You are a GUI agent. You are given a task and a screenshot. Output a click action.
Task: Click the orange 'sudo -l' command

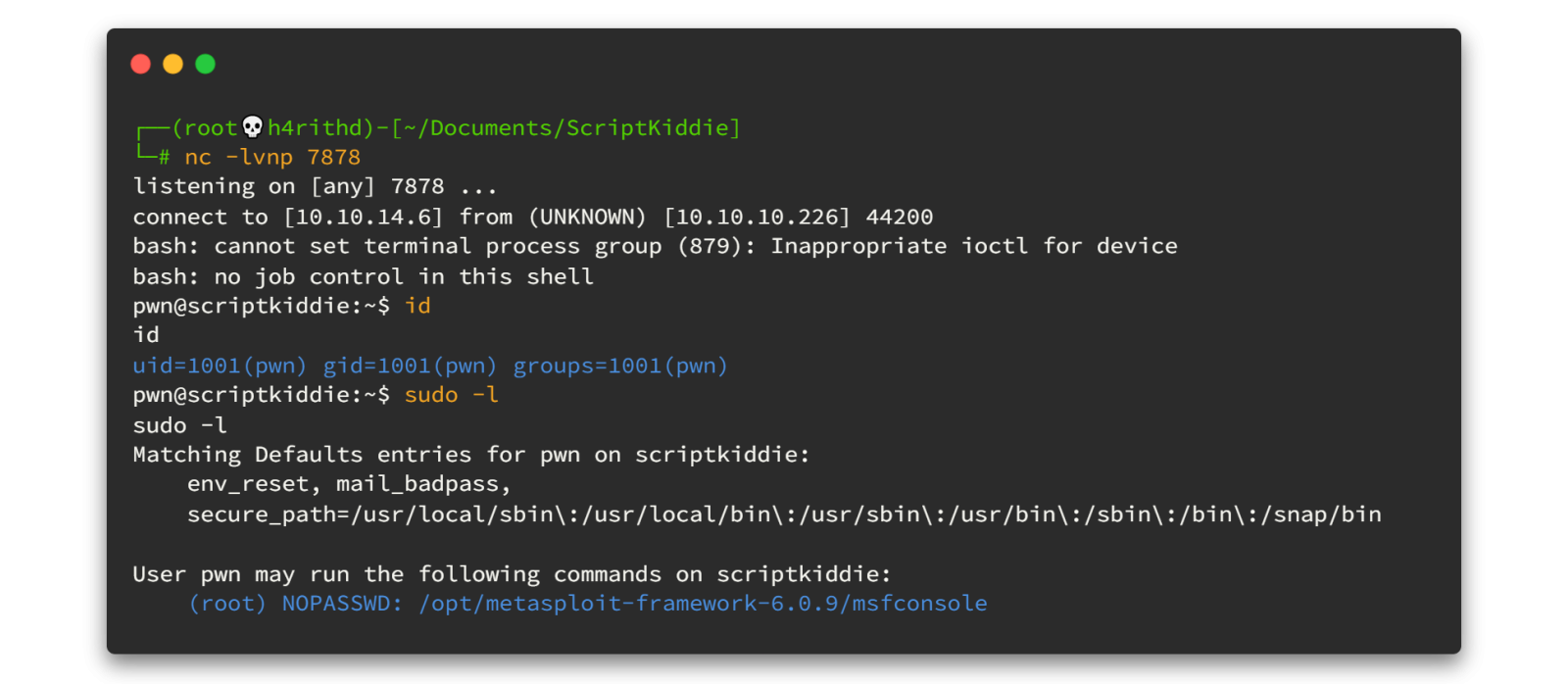coord(452,396)
